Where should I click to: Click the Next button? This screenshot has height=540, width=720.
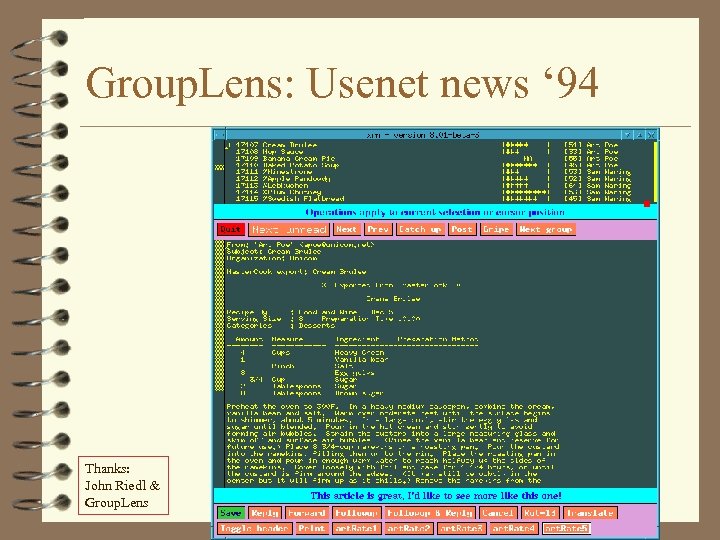point(347,229)
